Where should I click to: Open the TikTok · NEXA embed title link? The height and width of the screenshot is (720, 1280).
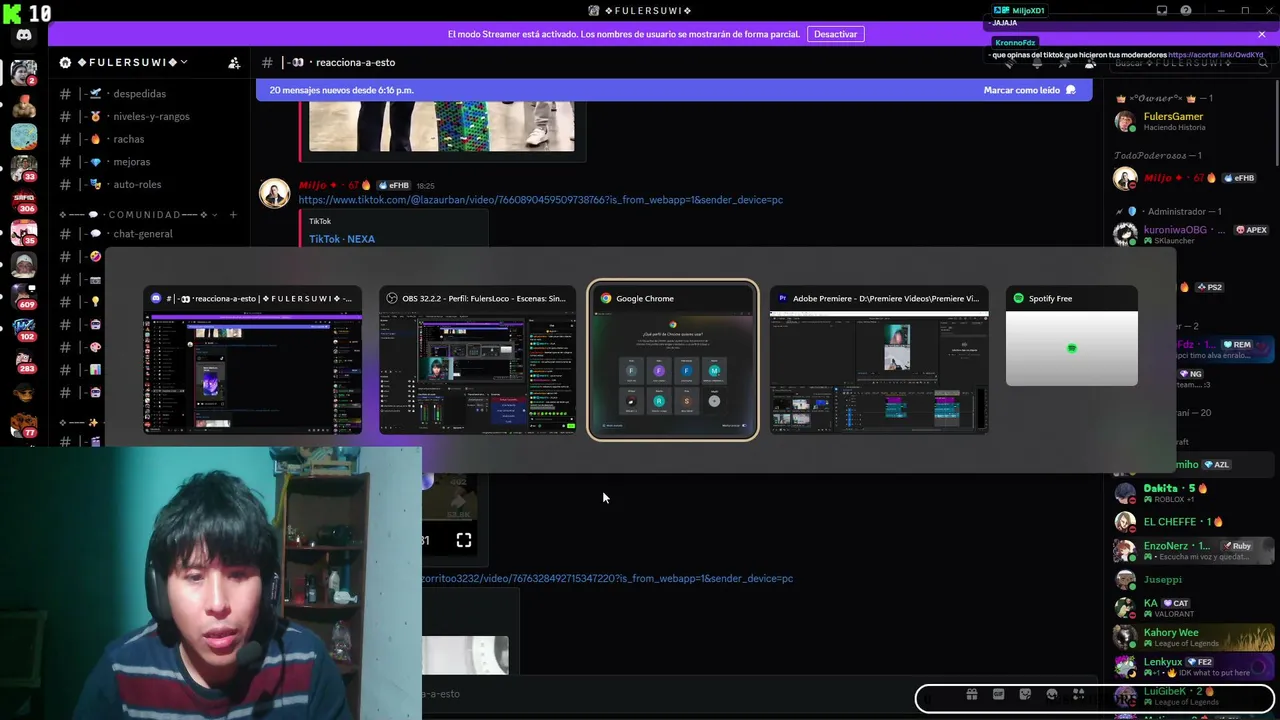(342, 239)
